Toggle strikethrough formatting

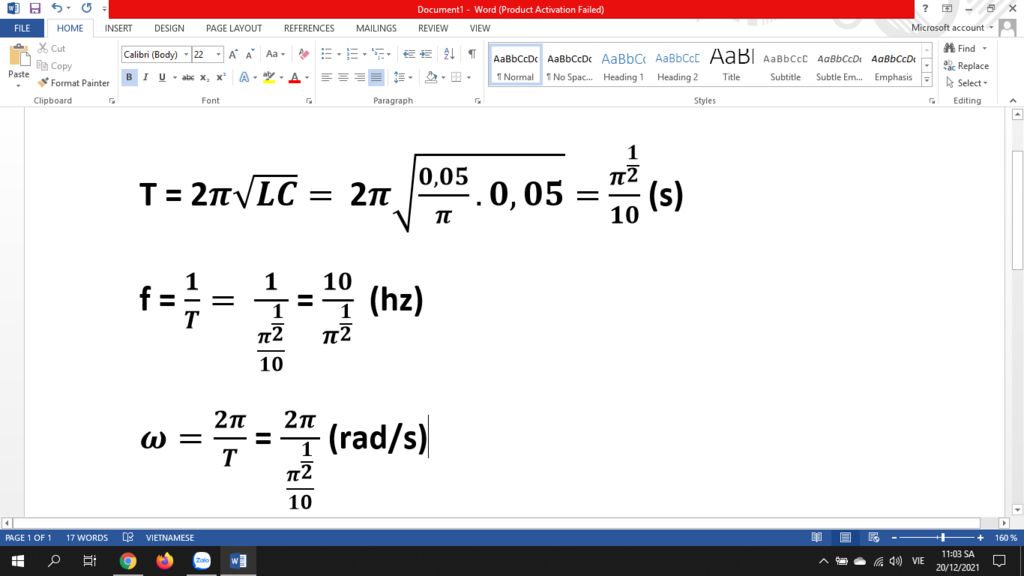click(x=188, y=77)
